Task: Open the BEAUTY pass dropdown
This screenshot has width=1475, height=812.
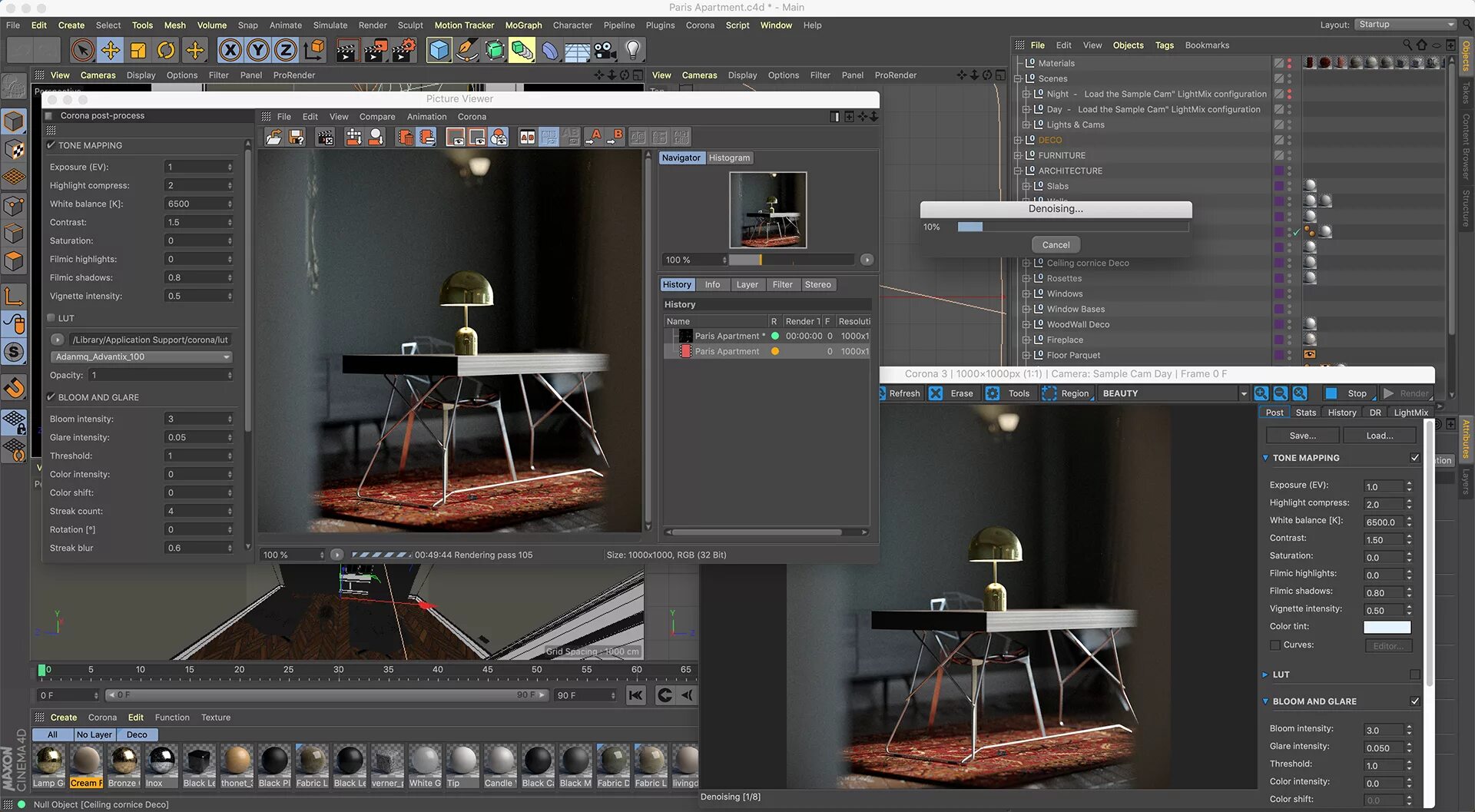Action: pos(1173,393)
